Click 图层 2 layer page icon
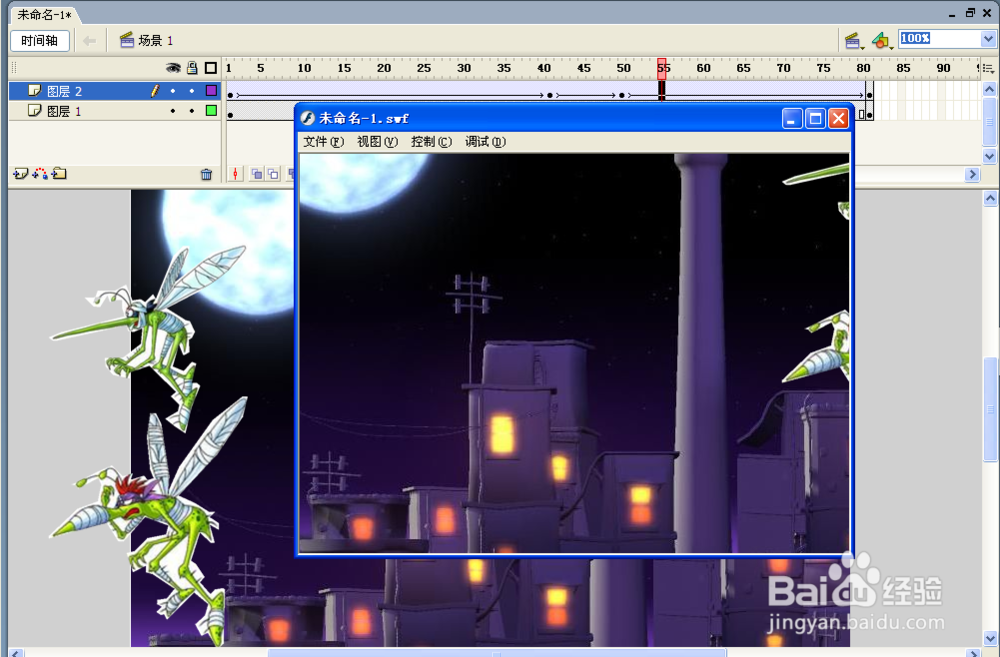Image resolution: width=1000 pixels, height=657 pixels. click(x=34, y=91)
